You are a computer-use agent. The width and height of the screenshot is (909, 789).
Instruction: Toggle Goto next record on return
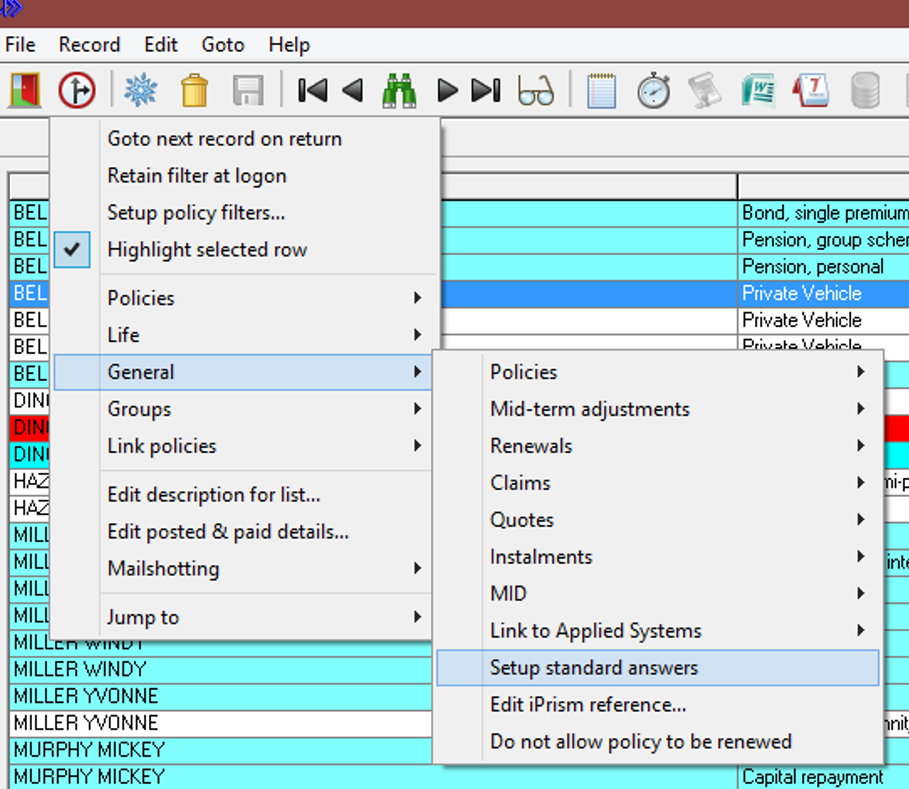(x=224, y=139)
